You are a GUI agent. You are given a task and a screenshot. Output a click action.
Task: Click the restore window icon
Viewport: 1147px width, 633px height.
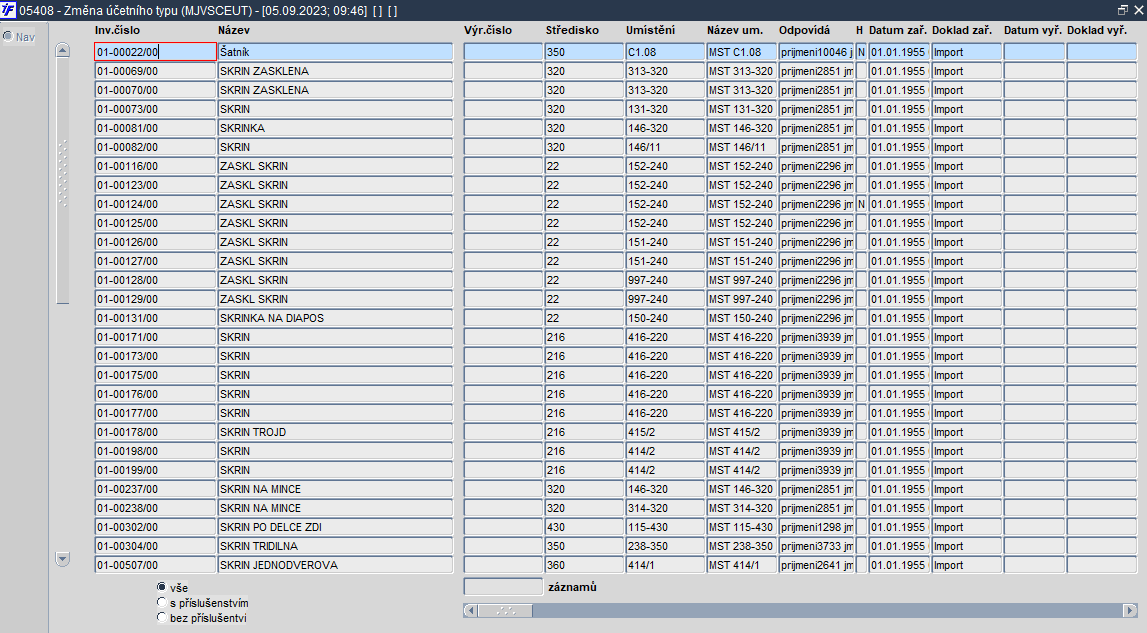point(1123,10)
